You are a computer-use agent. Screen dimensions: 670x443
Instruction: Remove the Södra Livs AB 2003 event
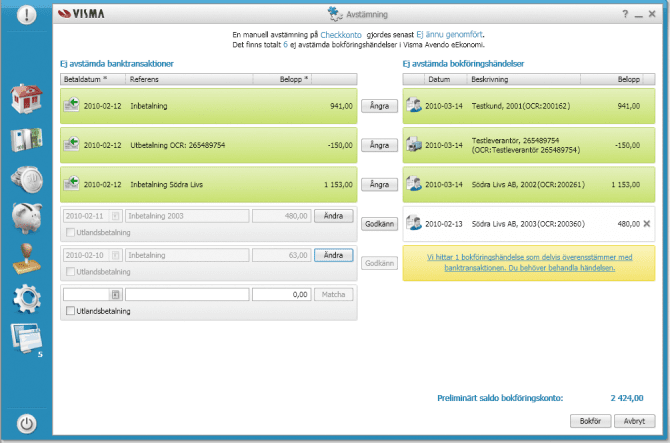(x=646, y=224)
